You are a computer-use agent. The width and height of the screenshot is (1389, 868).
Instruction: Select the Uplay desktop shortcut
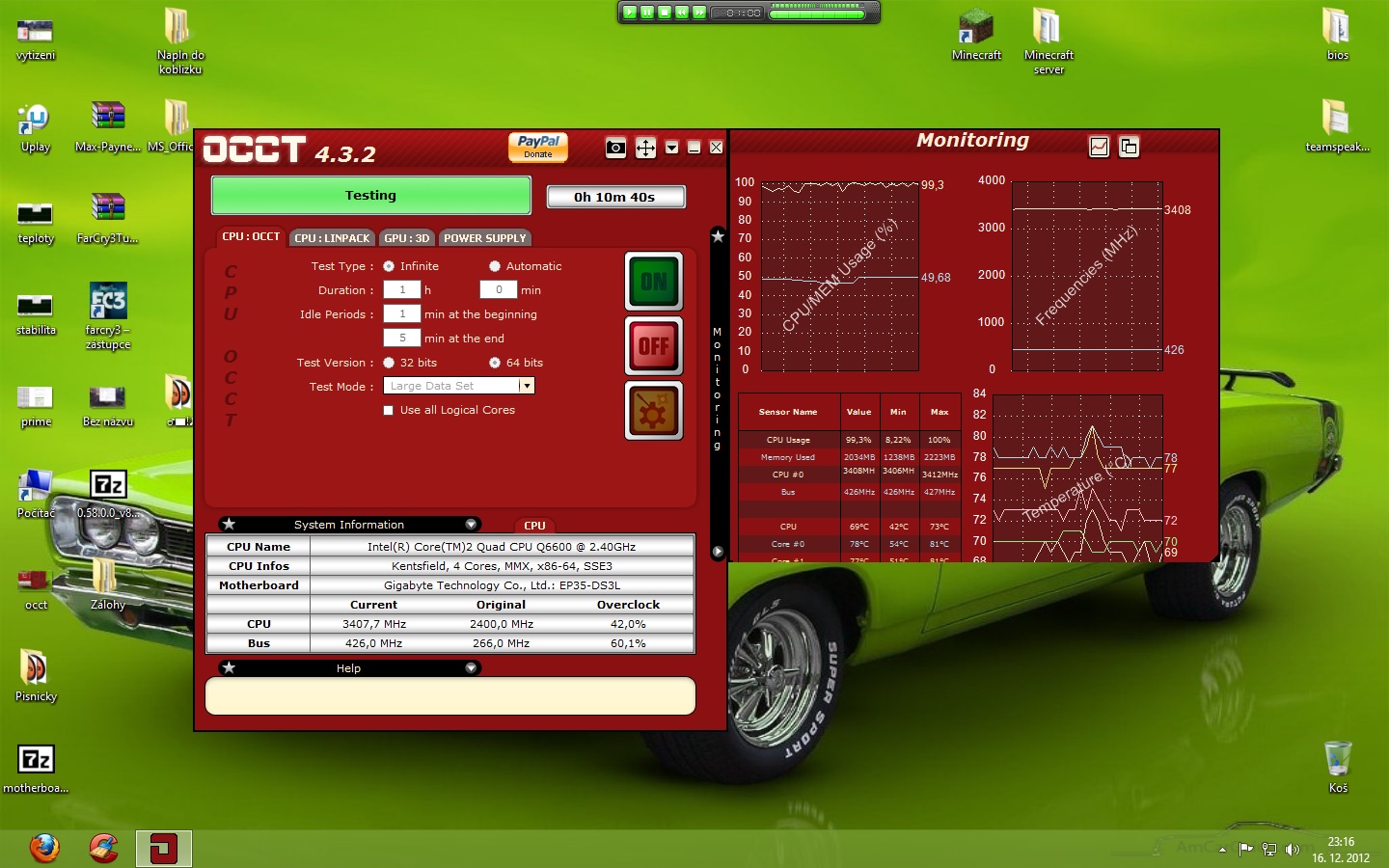pyautogui.click(x=36, y=127)
